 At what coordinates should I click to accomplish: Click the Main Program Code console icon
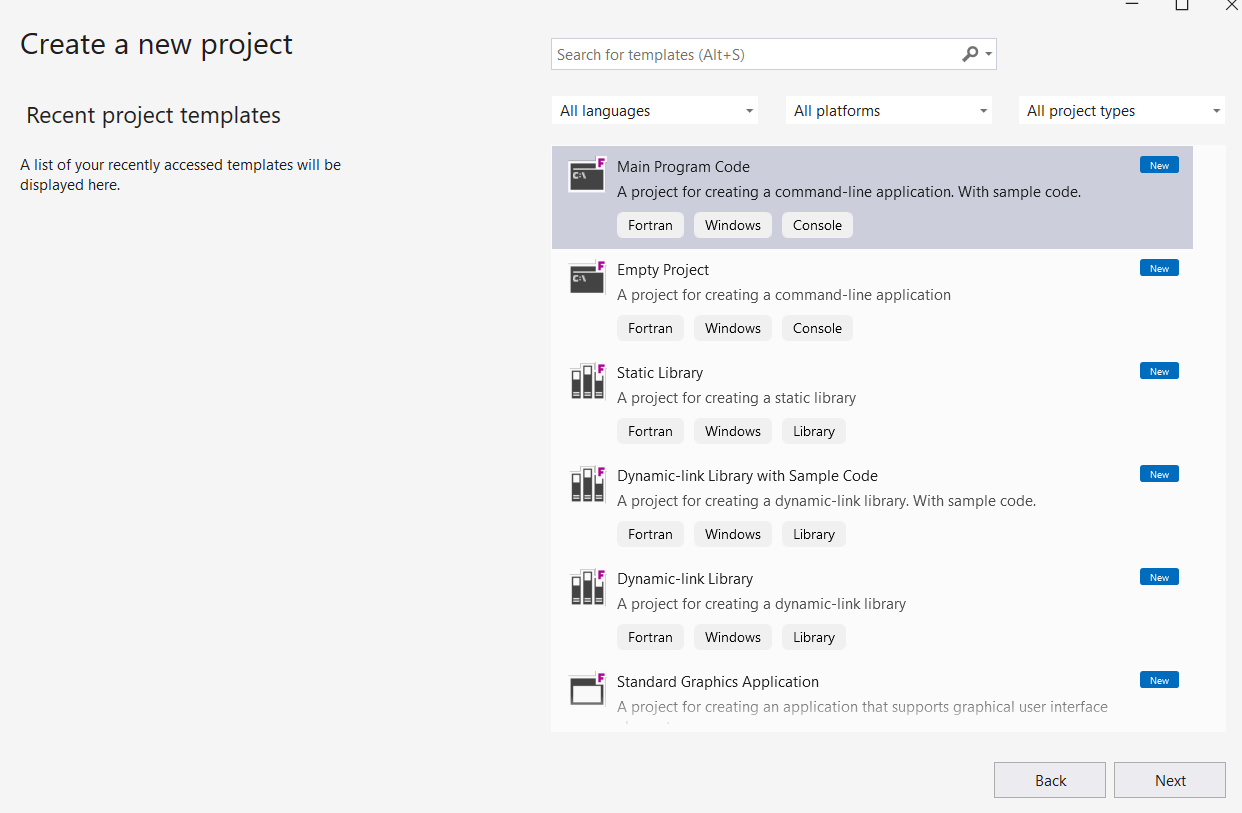(x=588, y=174)
